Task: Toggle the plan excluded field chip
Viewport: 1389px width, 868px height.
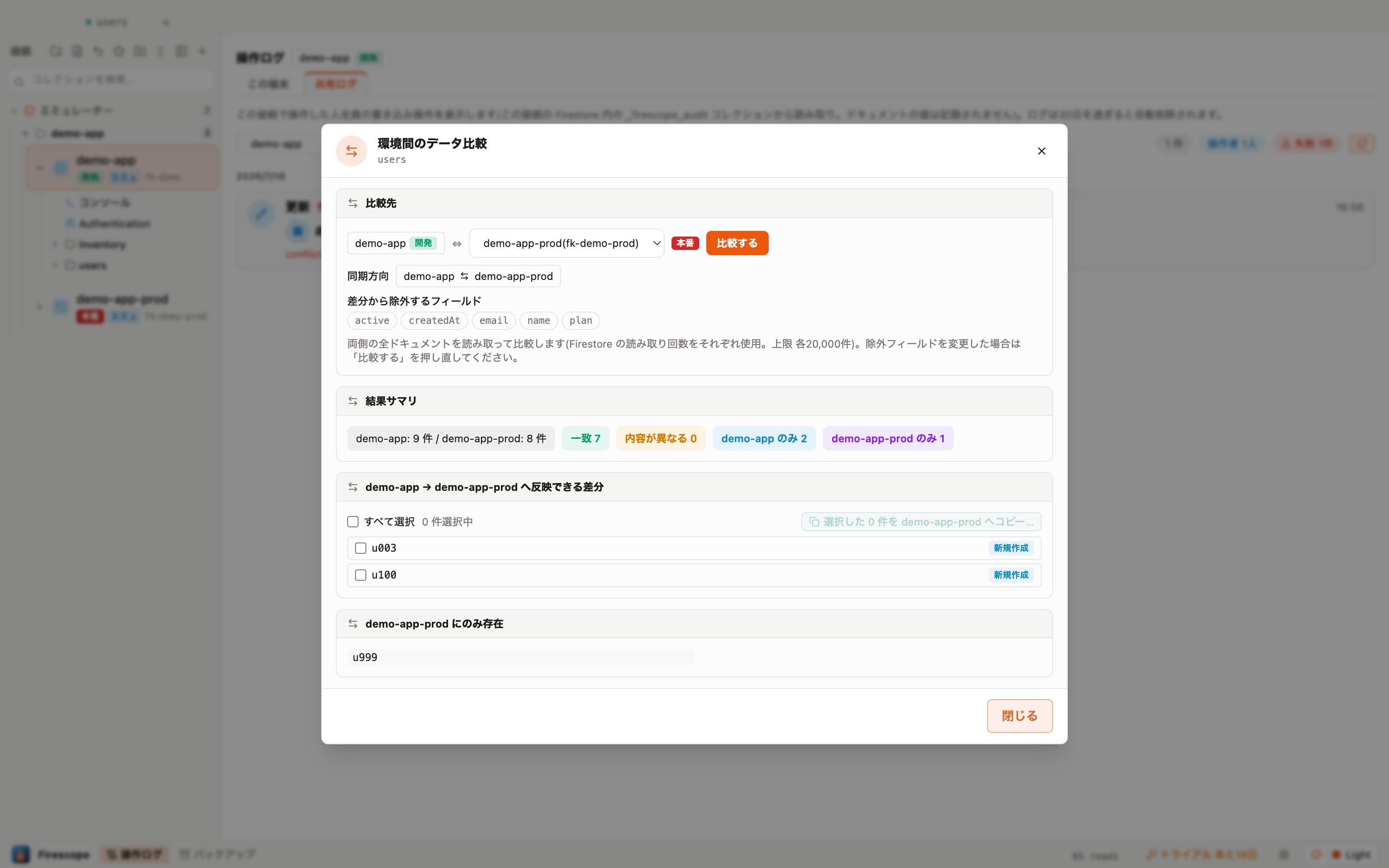Action: pyautogui.click(x=580, y=321)
